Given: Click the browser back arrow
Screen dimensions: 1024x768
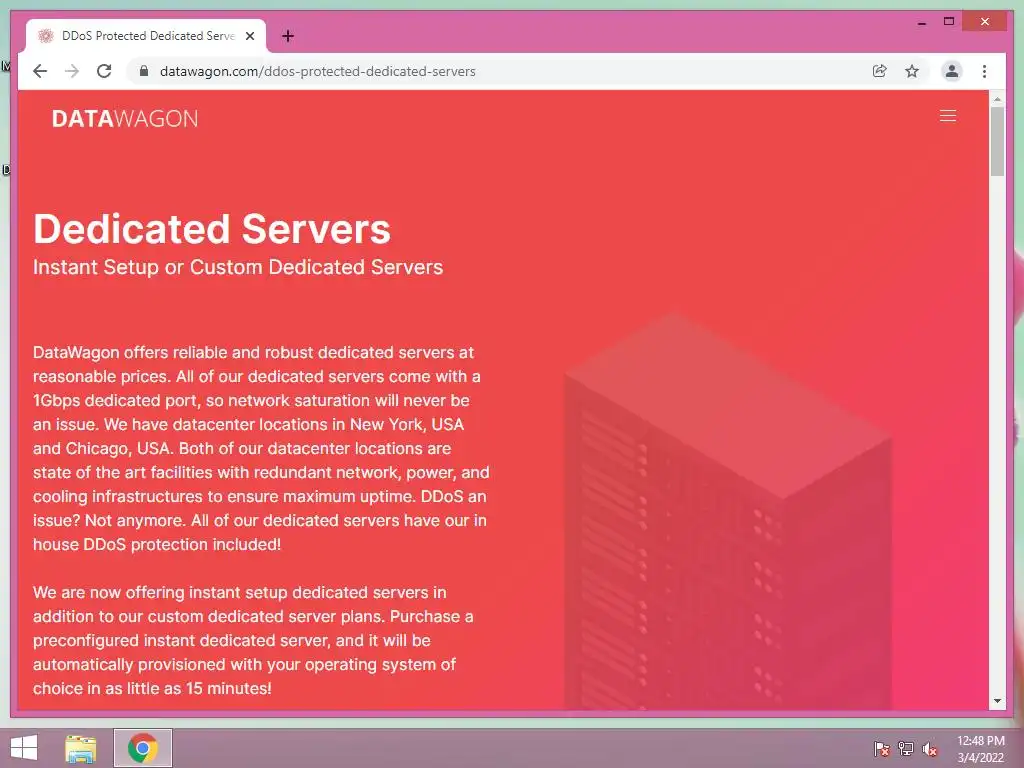Looking at the screenshot, I should coord(40,71).
